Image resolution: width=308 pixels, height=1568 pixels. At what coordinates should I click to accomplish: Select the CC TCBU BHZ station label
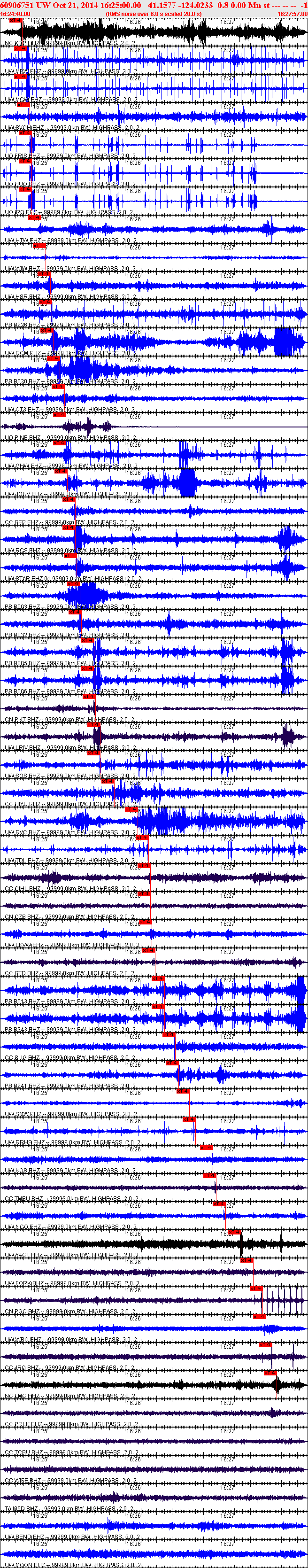(72, 1452)
